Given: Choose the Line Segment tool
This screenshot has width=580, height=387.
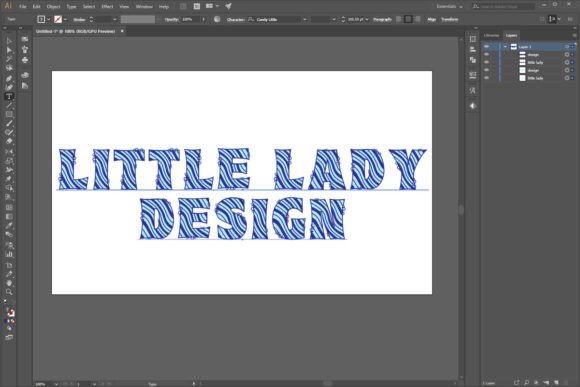Looking at the screenshot, I should click(9, 105).
